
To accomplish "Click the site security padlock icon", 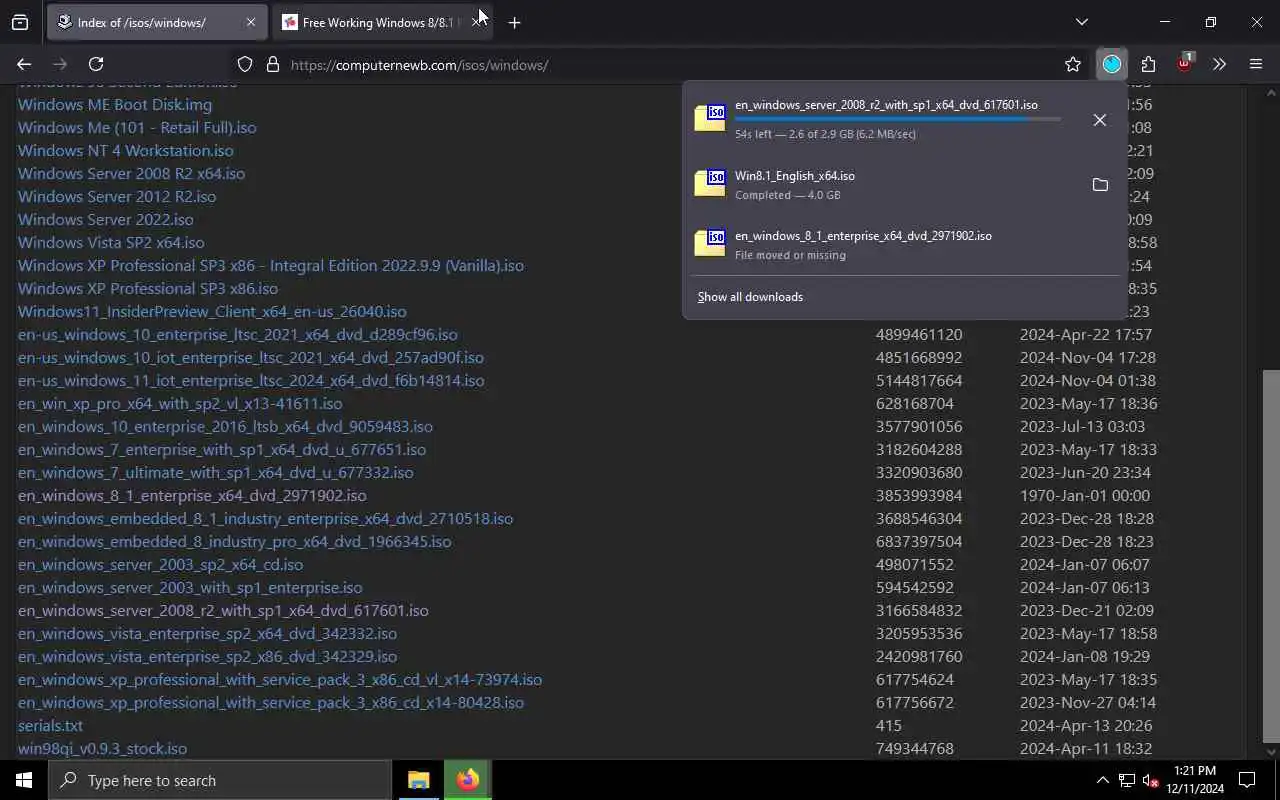I will 272,64.
